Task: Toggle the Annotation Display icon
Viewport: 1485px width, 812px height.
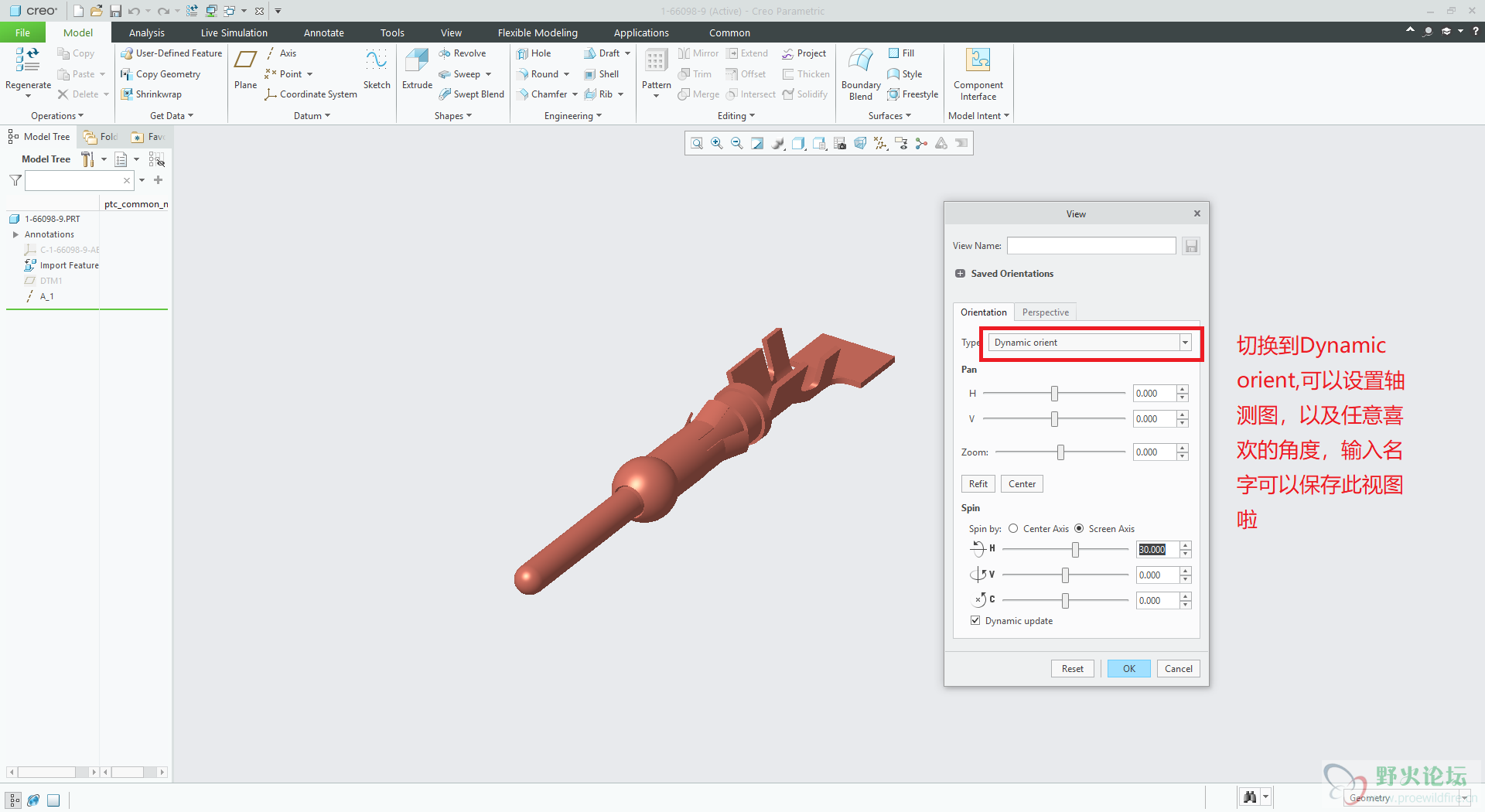Action: (x=901, y=143)
